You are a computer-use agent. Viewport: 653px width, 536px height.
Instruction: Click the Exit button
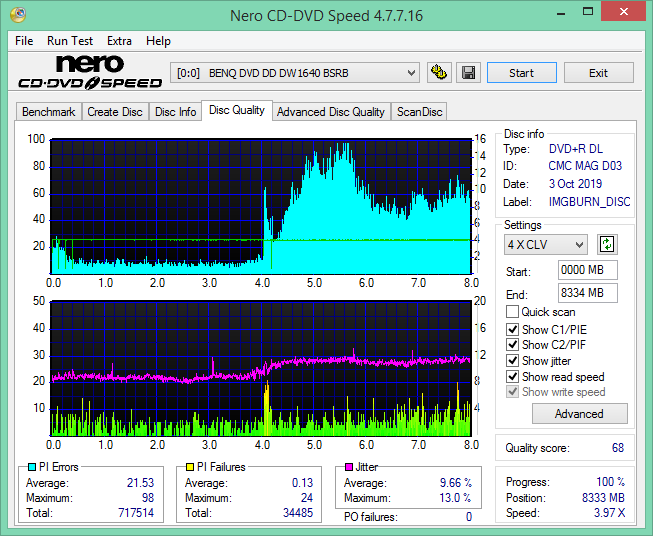pyautogui.click(x=598, y=73)
